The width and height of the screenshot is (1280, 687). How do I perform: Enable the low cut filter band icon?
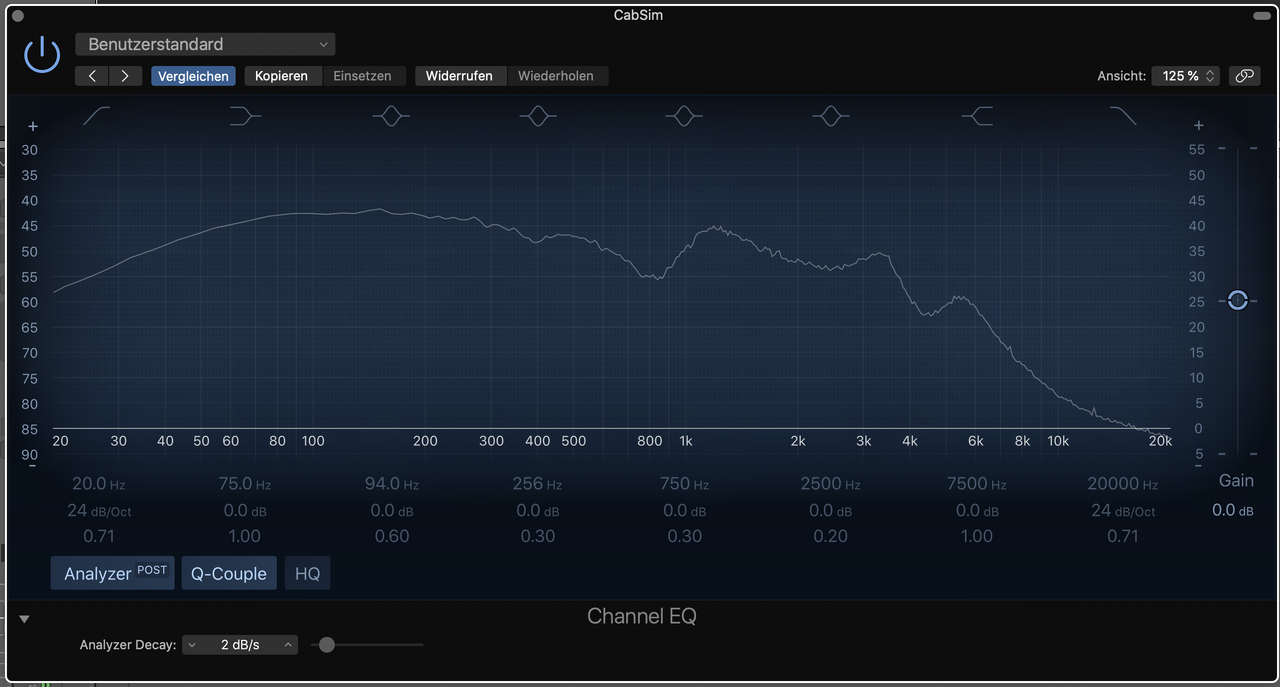click(x=97, y=116)
